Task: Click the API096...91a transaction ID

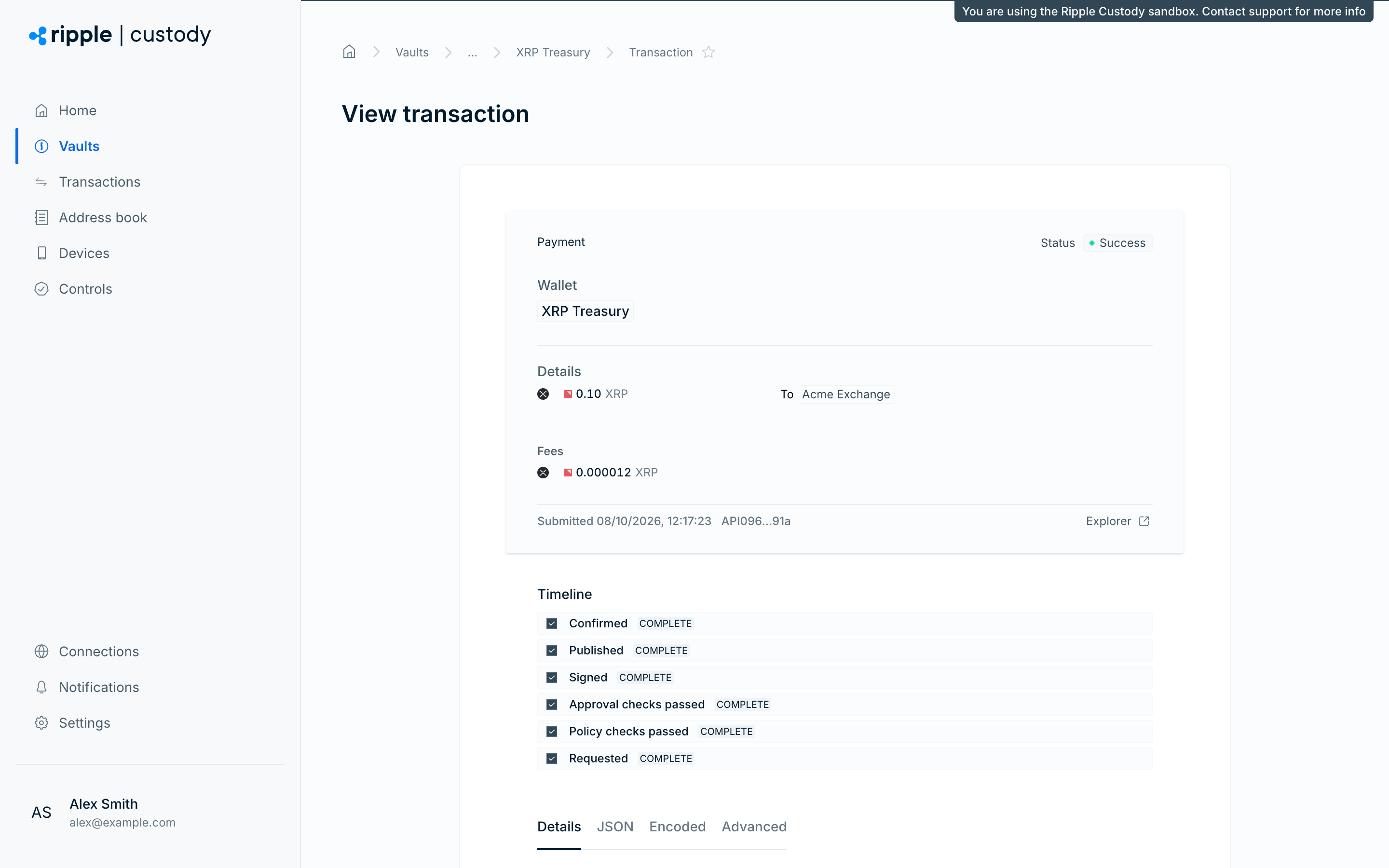Action: click(755, 521)
